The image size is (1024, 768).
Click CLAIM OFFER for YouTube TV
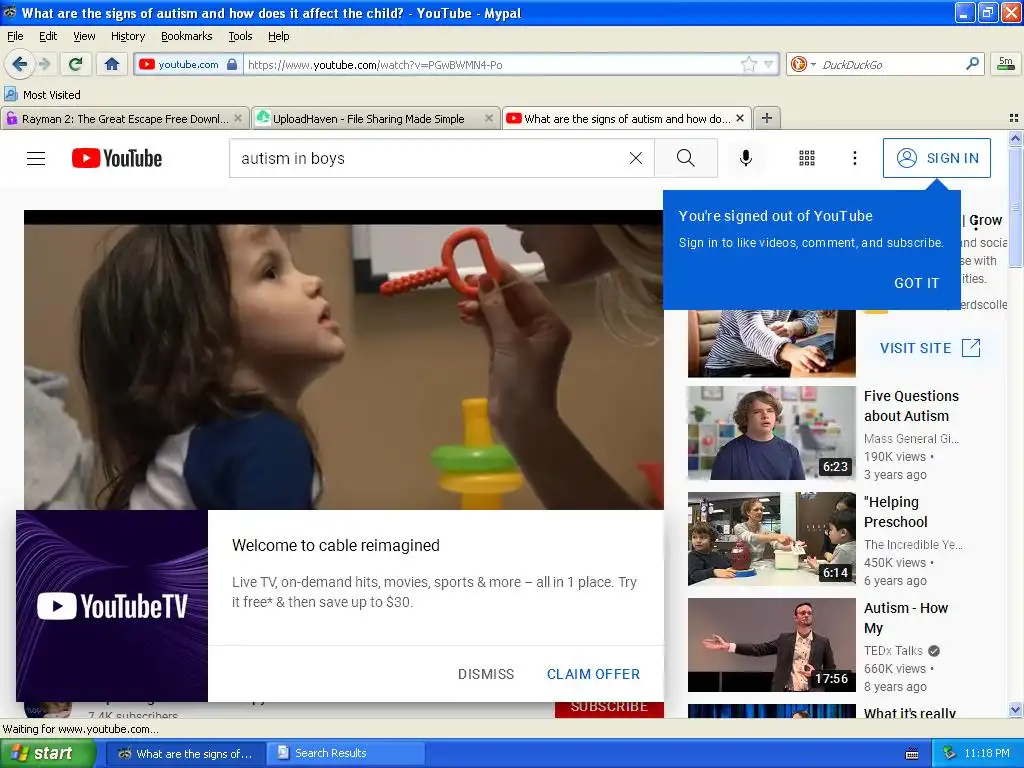coord(593,674)
